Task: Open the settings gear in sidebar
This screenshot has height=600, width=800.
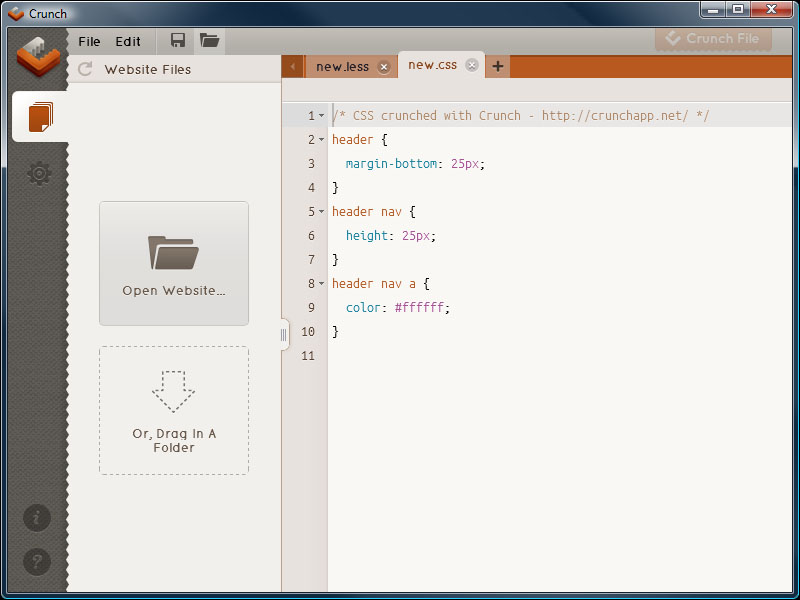Action: (40, 174)
